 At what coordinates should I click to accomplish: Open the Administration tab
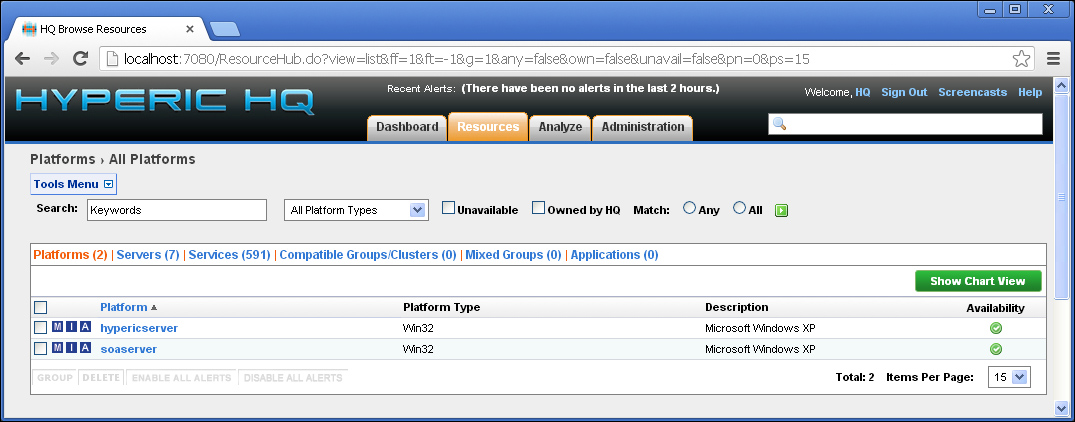[642, 127]
